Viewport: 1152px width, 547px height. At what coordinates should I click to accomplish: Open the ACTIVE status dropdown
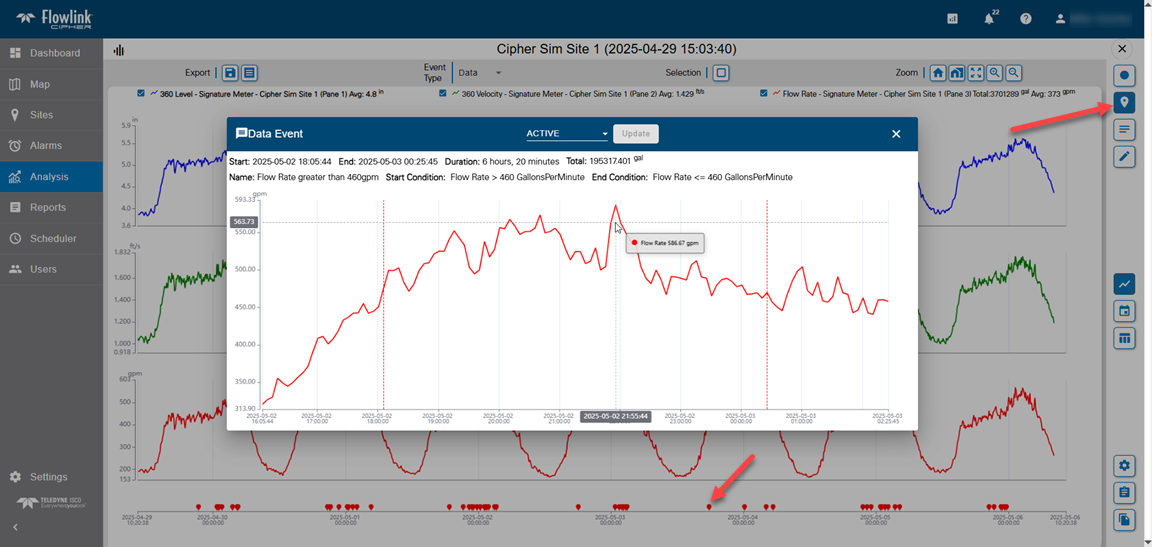point(567,134)
